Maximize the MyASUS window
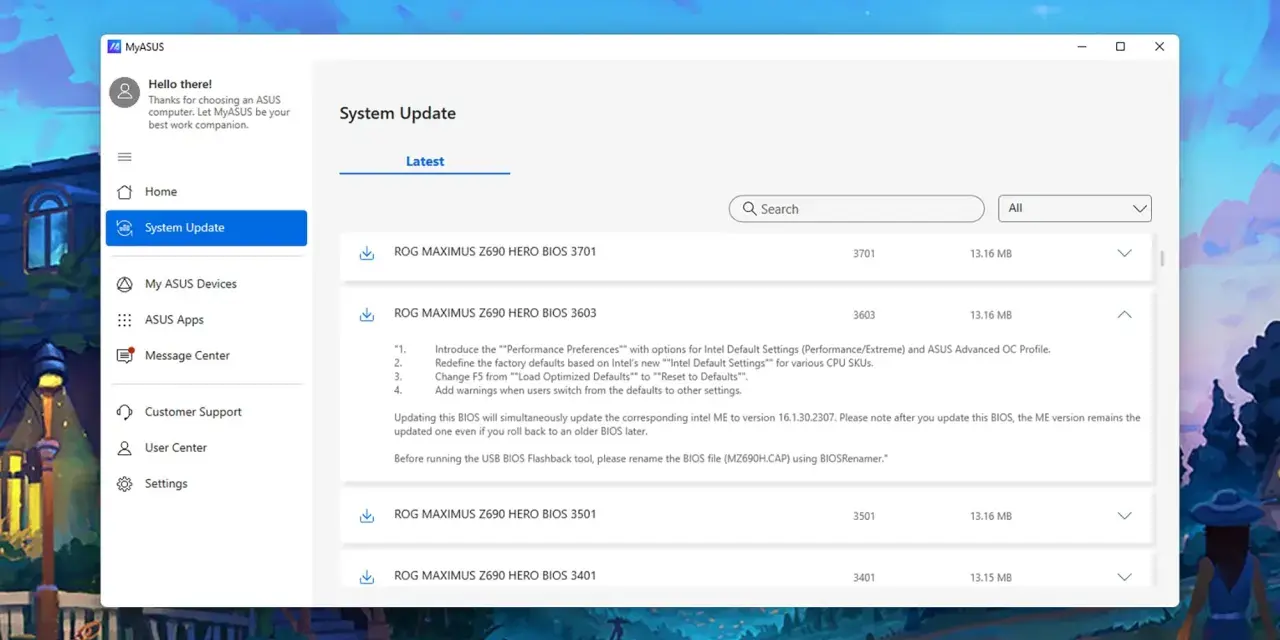1280x640 pixels. [1121, 47]
